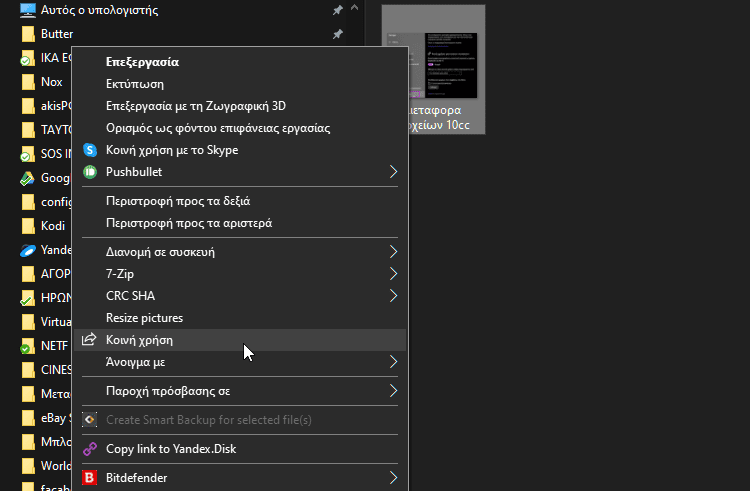Expand the 7-Zip submenu arrow
The width and height of the screenshot is (750, 491).
(393, 273)
